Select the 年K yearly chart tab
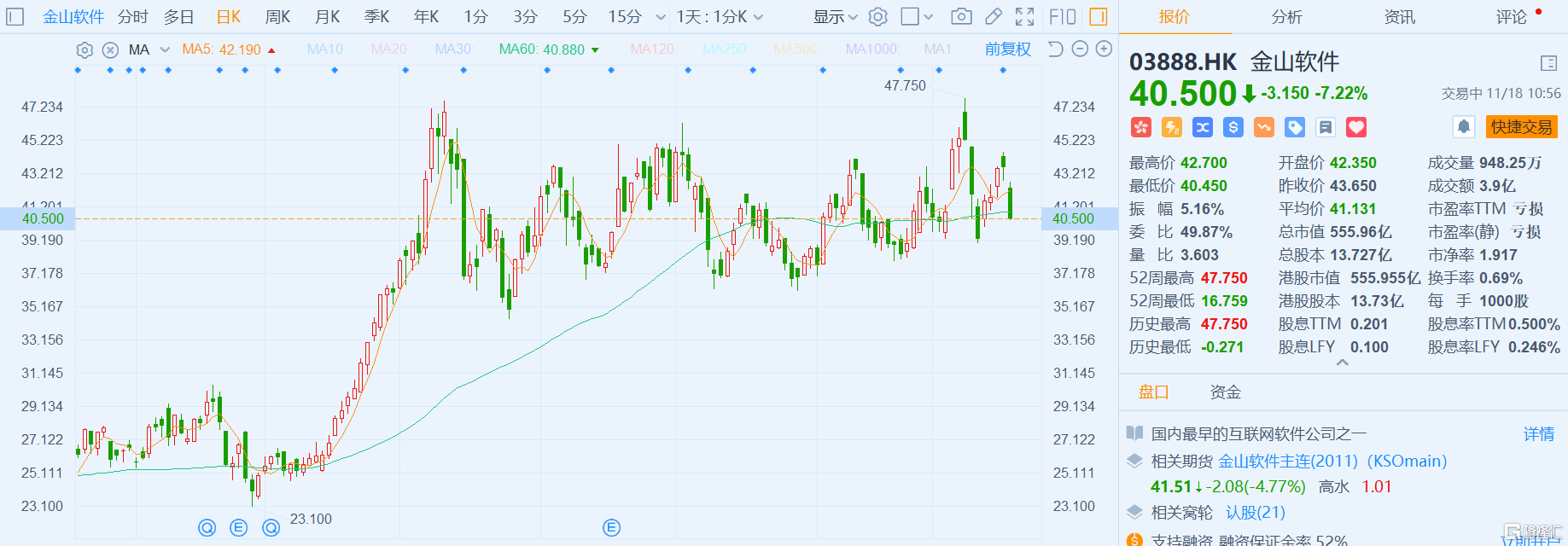 click(x=426, y=17)
